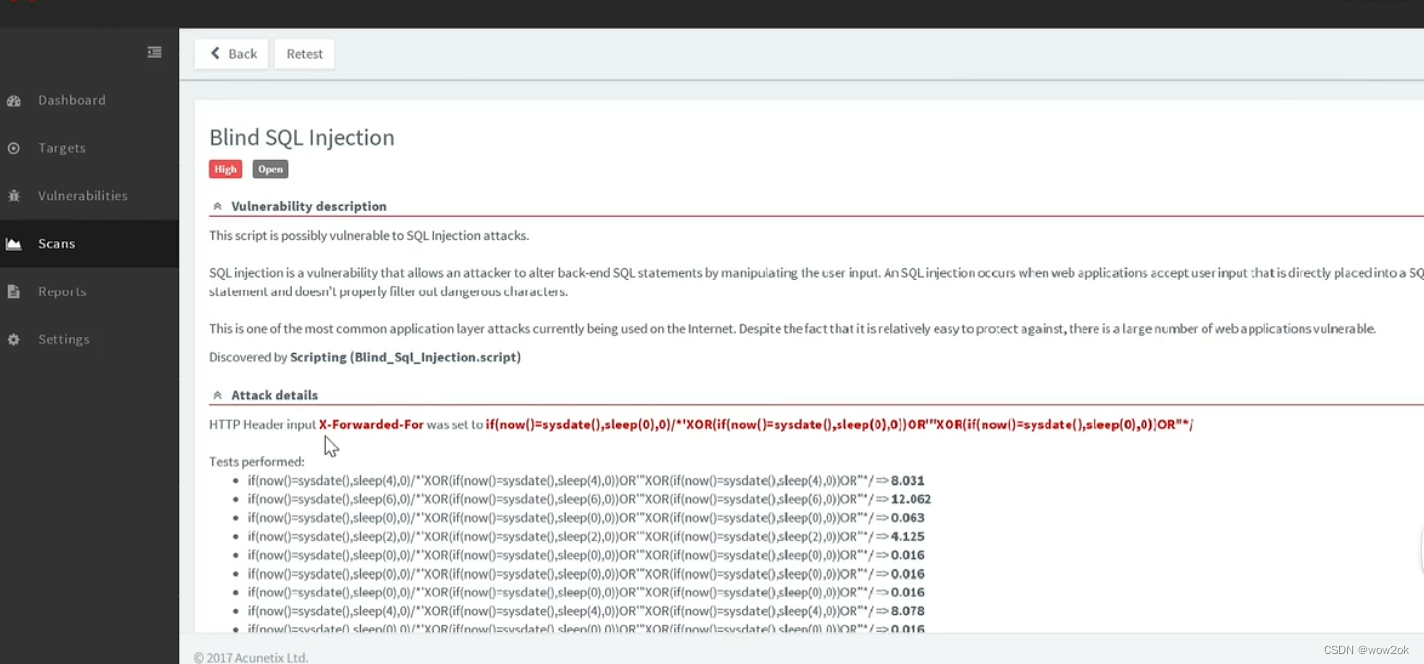Collapse the sidebar with the hamburger icon
1424x664 pixels.
coord(154,52)
